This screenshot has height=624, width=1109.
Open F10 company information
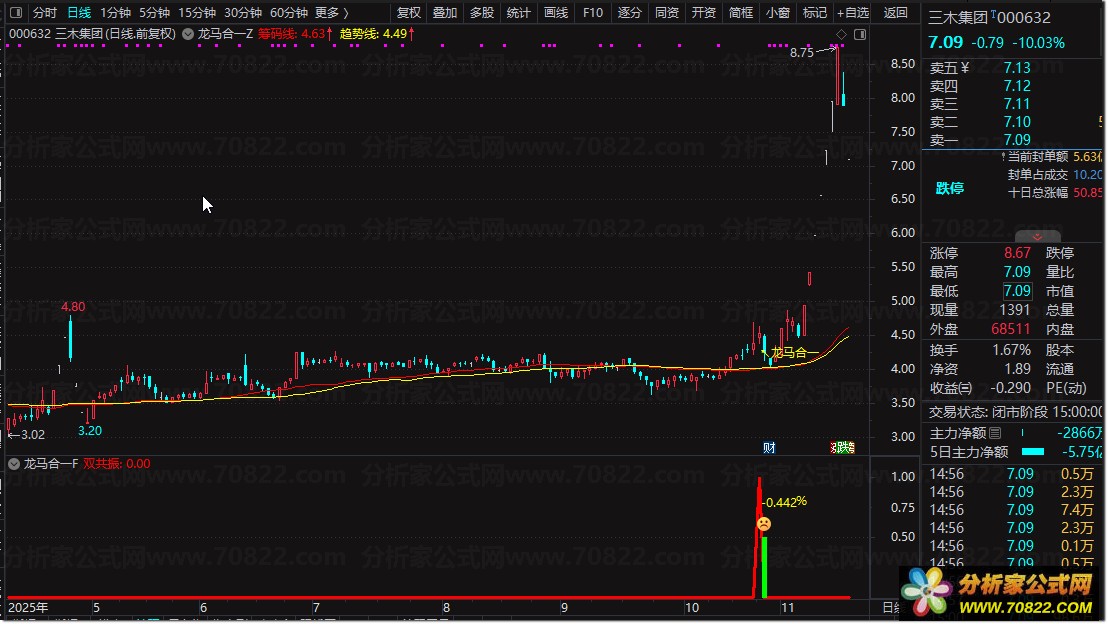point(593,13)
